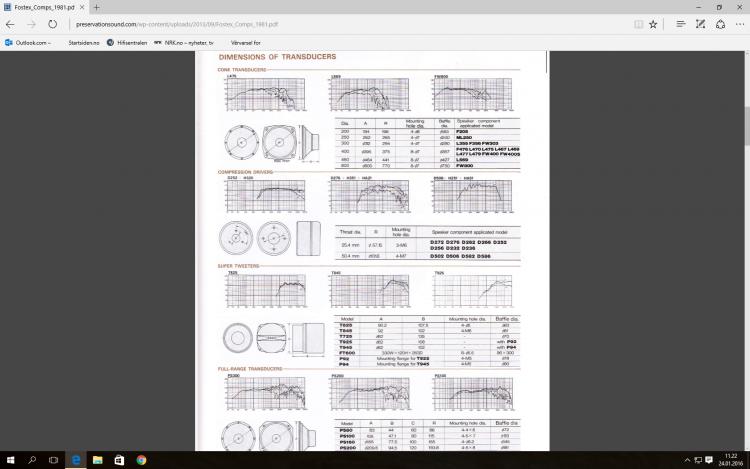Open the Windows Start menu
The height and width of the screenshot is (469, 750).
[10, 460]
